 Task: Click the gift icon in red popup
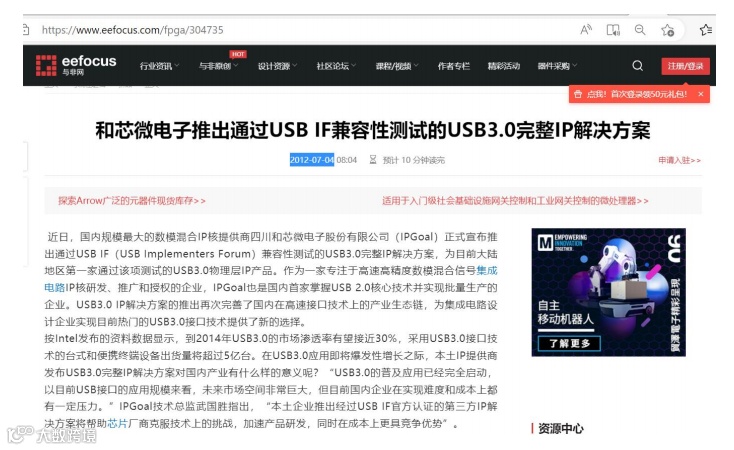tap(578, 94)
